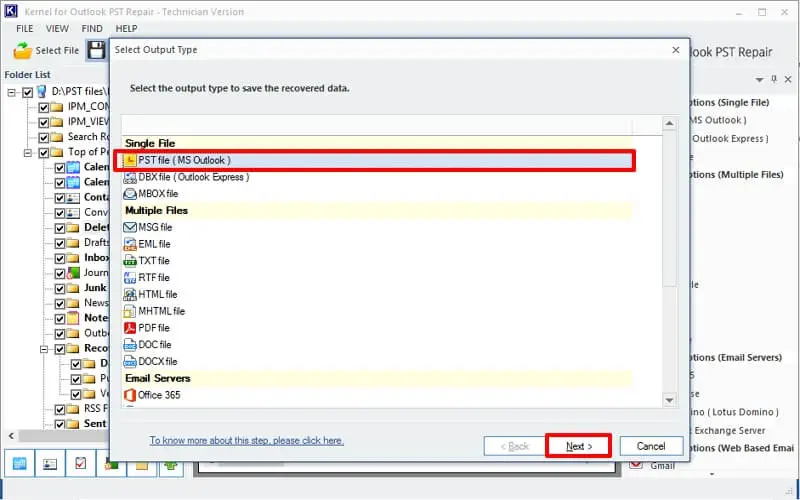Open the right pane options dropdown arrow

point(760,80)
